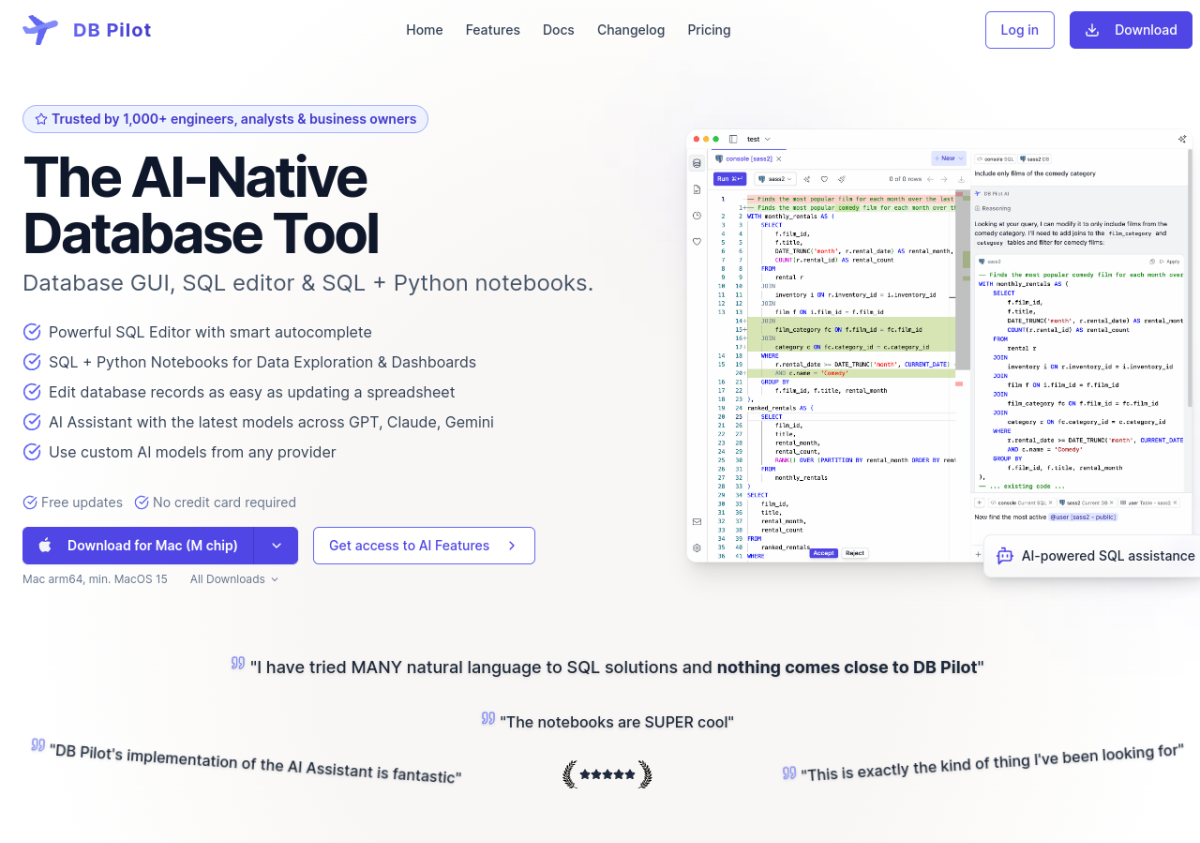Open the sass2 connection dropdown in toolbar

(775, 179)
